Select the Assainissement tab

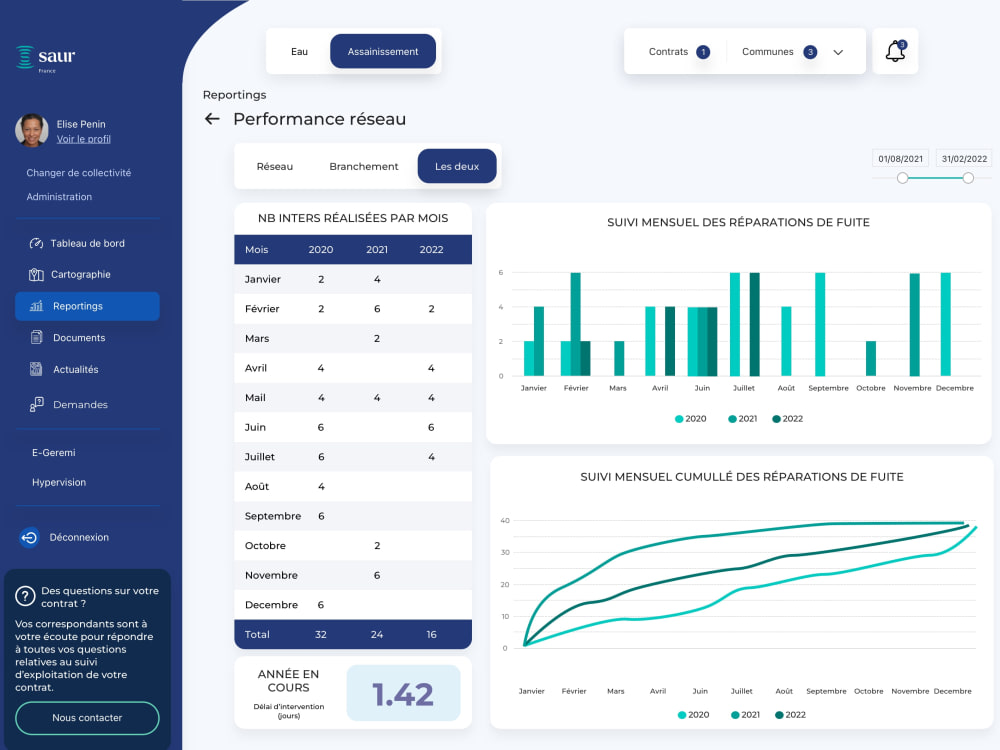pyautogui.click(x=383, y=51)
